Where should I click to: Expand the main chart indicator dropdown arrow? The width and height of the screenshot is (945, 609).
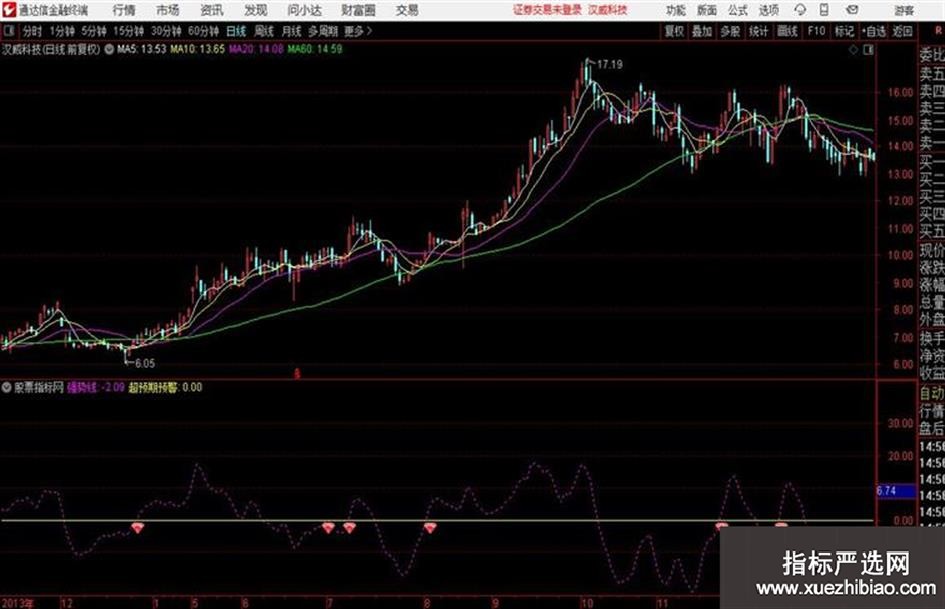pos(109,49)
